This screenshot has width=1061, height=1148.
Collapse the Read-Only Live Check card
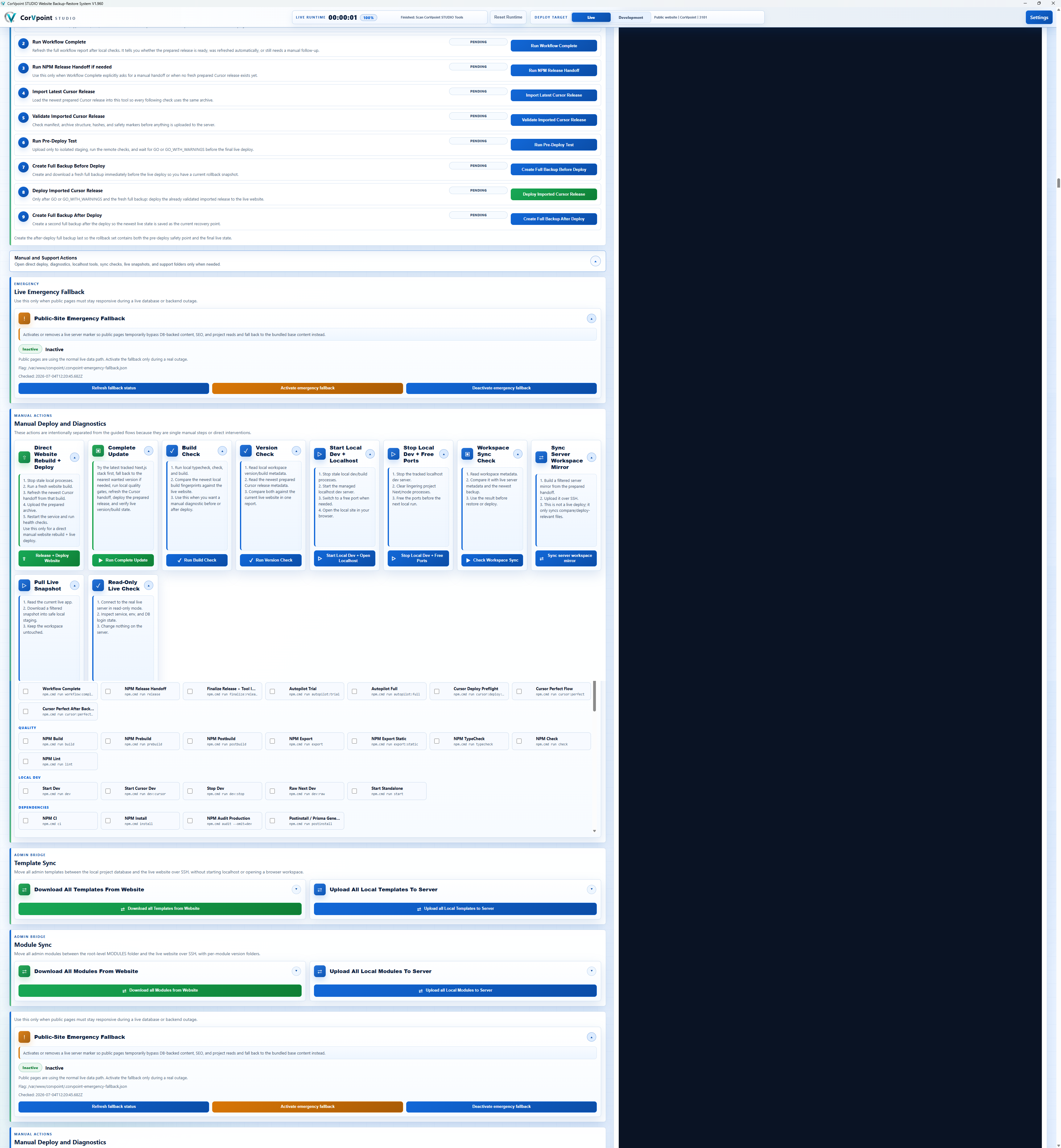point(149,585)
